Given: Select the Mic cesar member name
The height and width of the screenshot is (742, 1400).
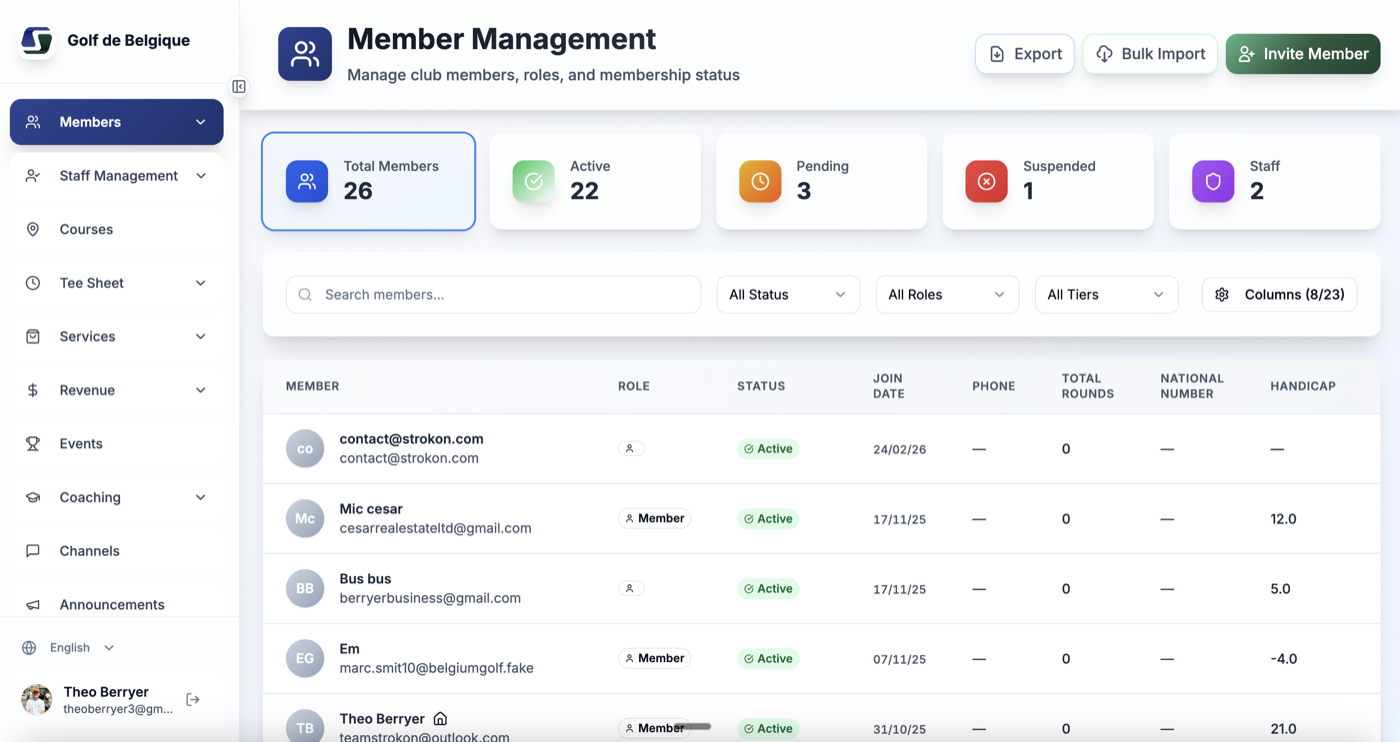Looking at the screenshot, I should coord(371,509).
